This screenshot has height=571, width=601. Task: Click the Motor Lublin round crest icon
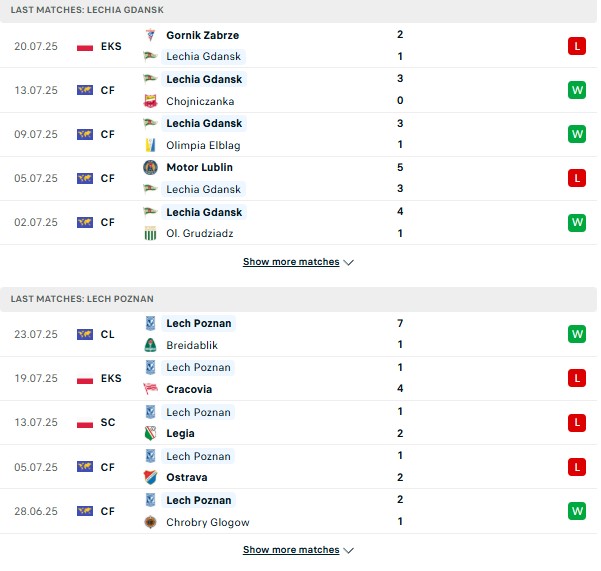pyautogui.click(x=150, y=167)
